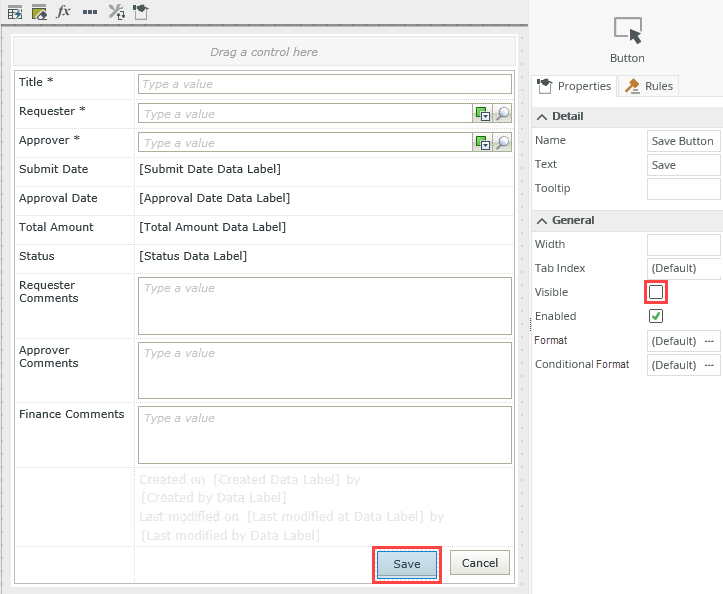Image resolution: width=723 pixels, height=594 pixels.
Task: Select the Submit Date label
Action: tap(53, 169)
